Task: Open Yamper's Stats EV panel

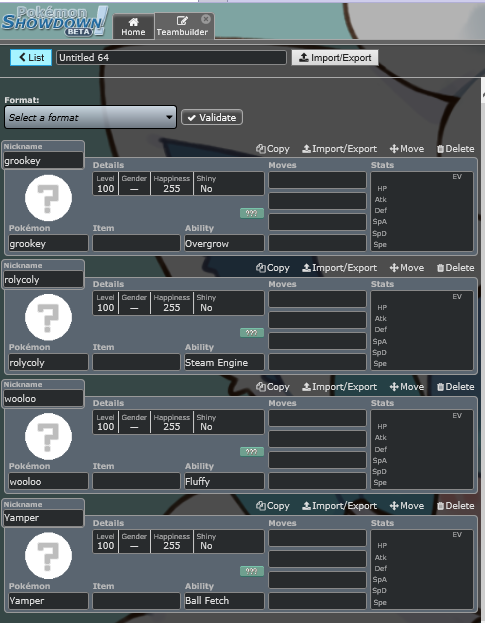Action: point(422,569)
